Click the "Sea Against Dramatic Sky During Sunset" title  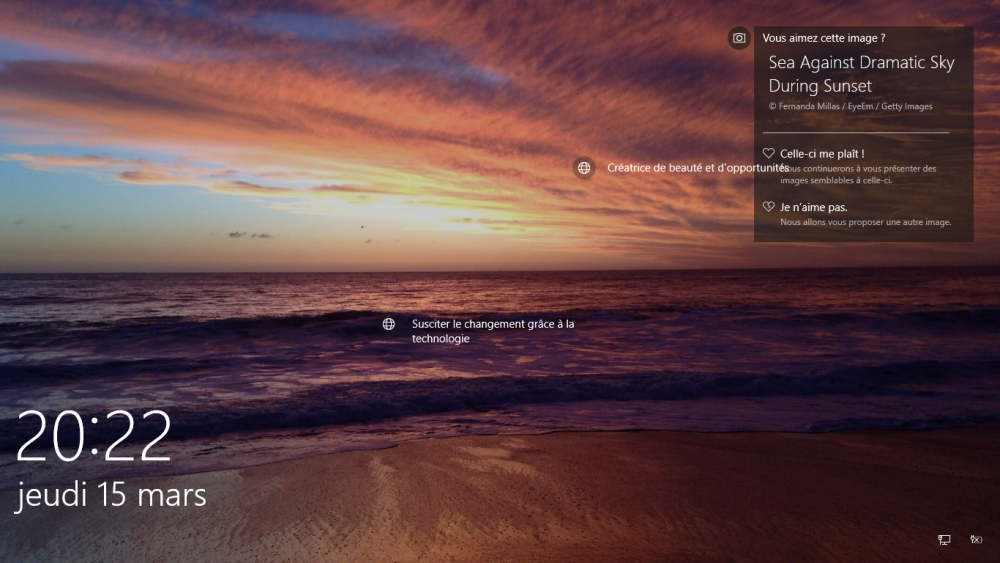click(x=861, y=74)
